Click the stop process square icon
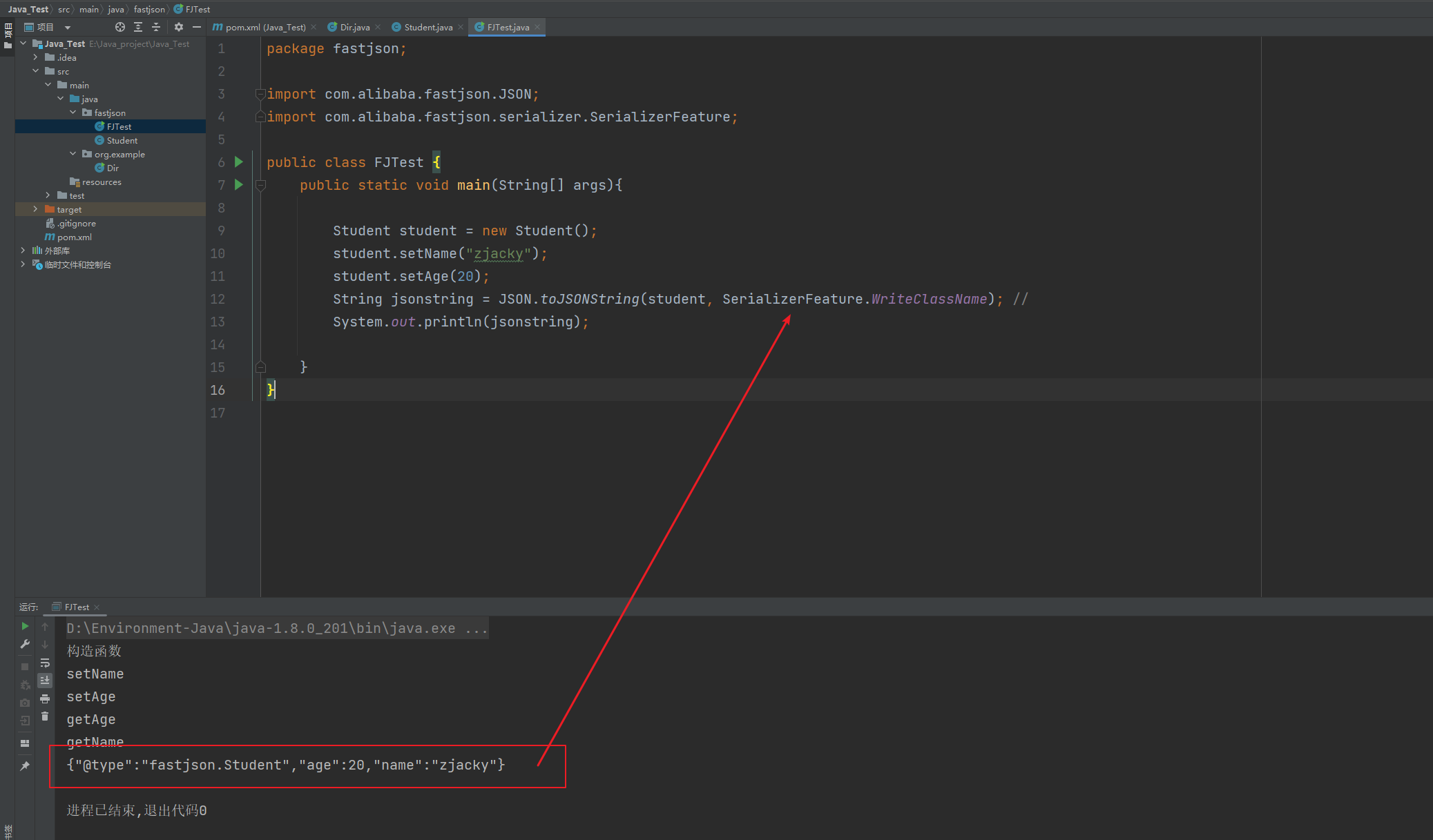Screen dimensions: 1433x840 coord(25,667)
